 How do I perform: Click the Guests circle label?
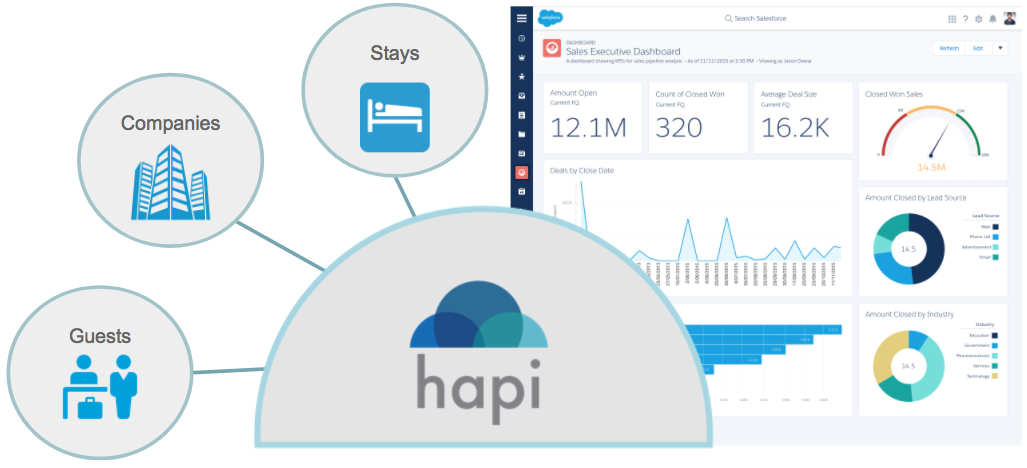coord(100,336)
